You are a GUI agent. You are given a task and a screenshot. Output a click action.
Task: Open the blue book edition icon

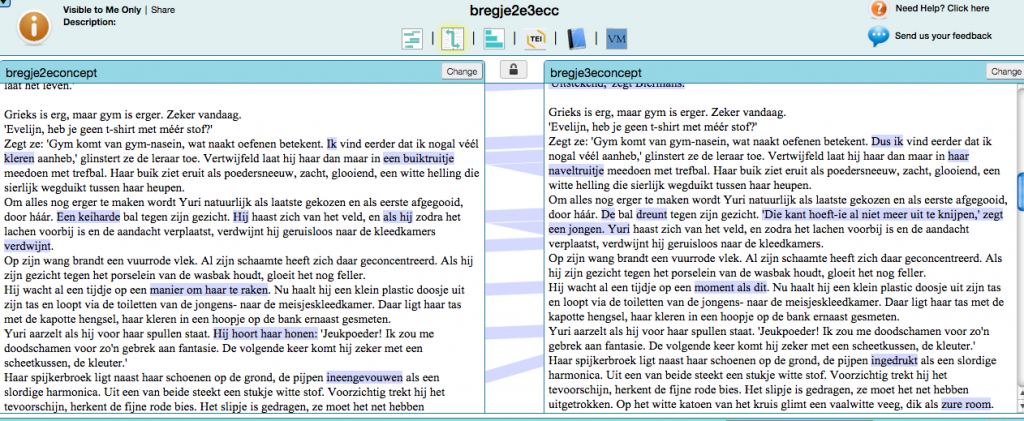click(x=576, y=40)
